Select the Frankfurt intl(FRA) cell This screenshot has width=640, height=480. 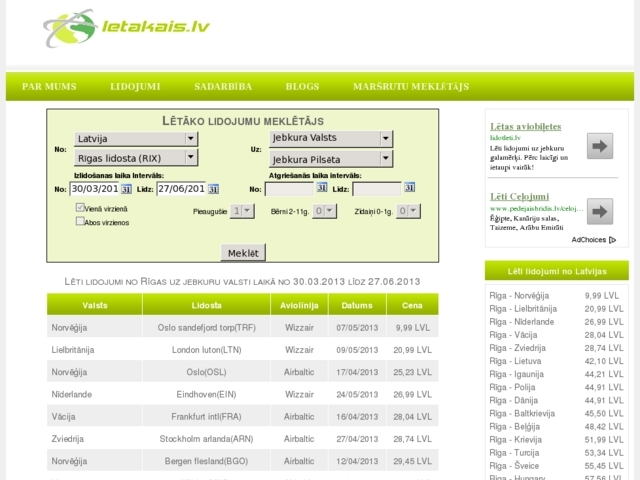click(207, 416)
